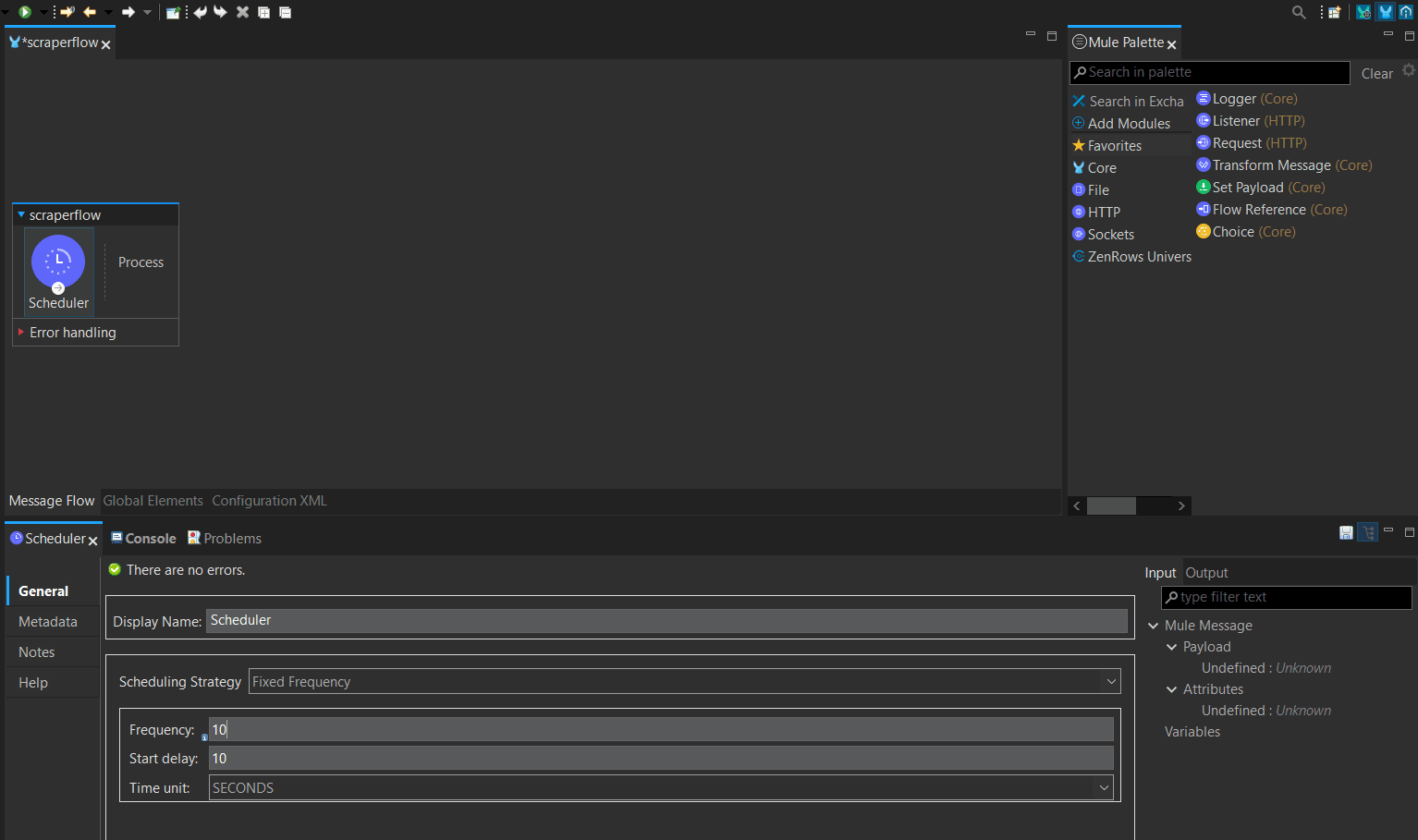Open the palette settings gear icon
1418x840 pixels.
click(x=1409, y=70)
